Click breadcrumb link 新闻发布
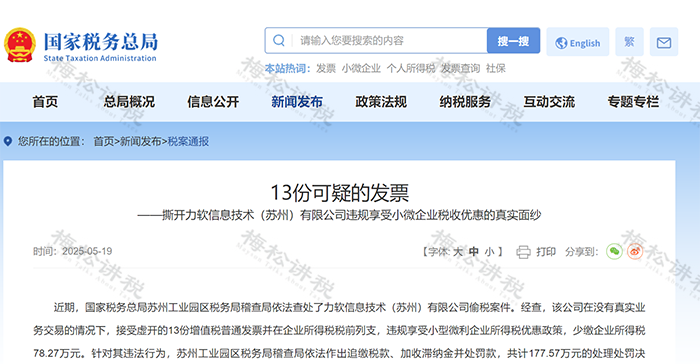 point(140,142)
